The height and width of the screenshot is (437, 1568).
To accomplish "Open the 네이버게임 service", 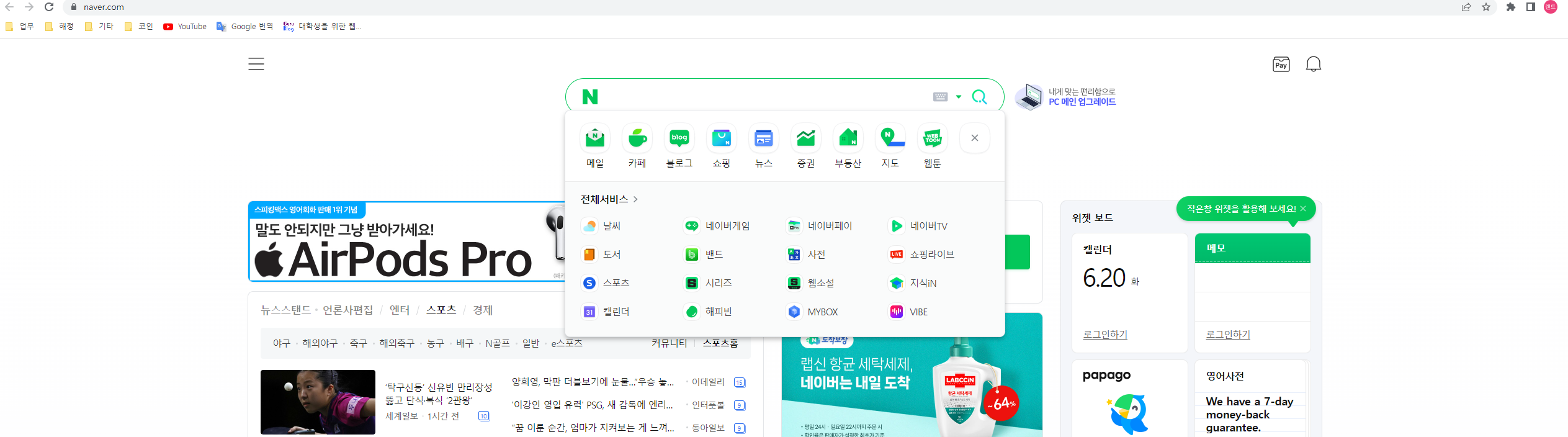I will (x=717, y=226).
